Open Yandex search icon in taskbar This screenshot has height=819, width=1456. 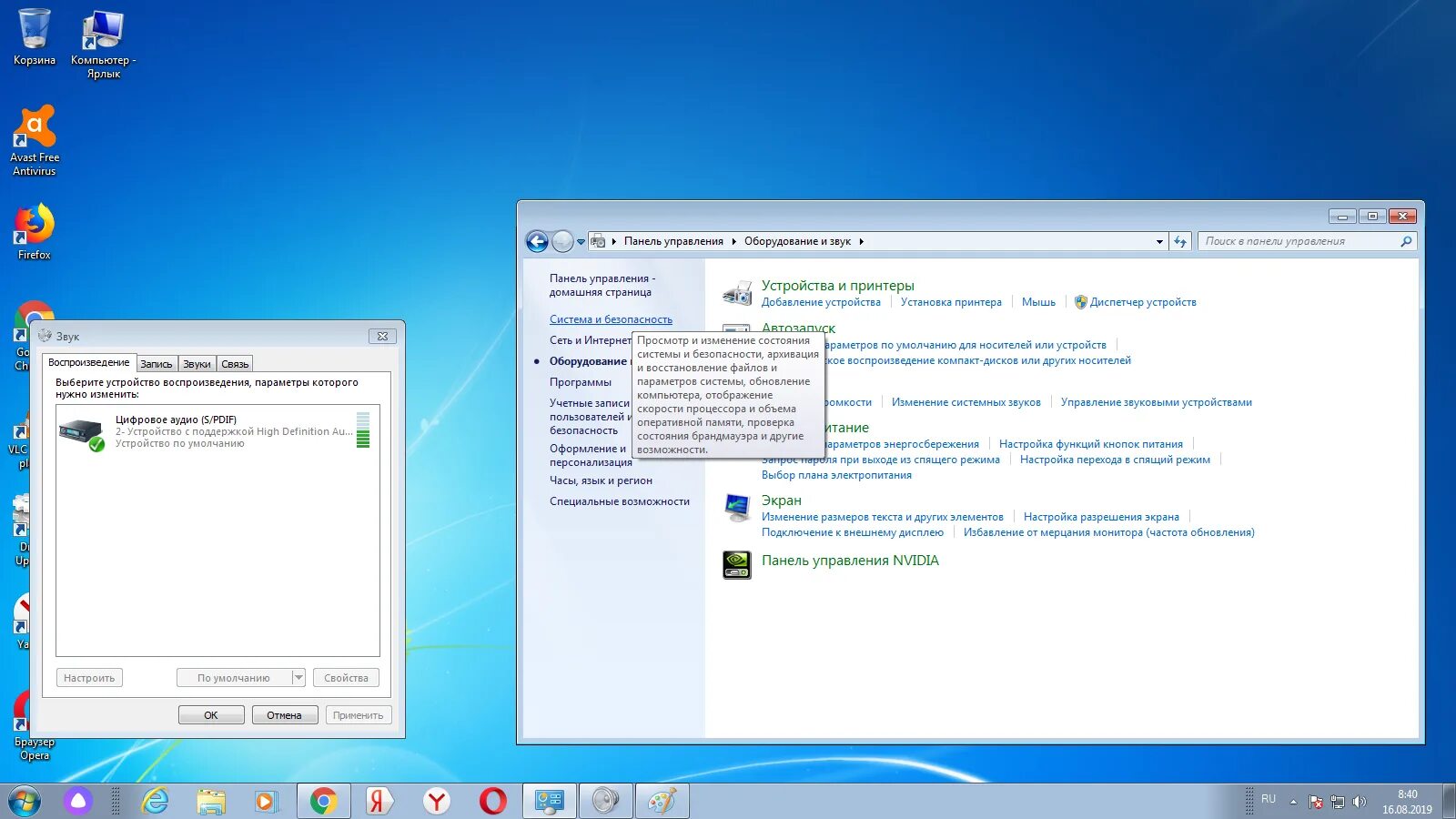(x=379, y=802)
